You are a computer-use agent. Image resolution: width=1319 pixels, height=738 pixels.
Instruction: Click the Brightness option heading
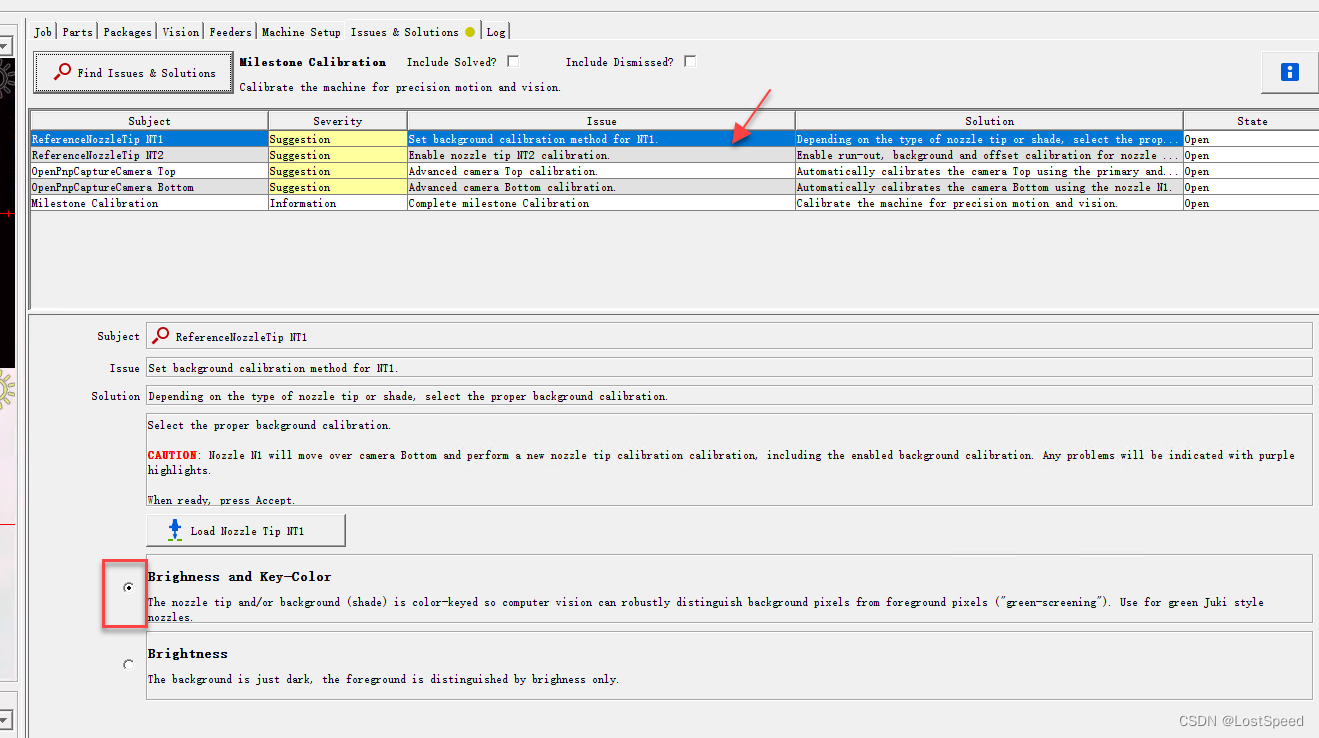[x=188, y=654]
